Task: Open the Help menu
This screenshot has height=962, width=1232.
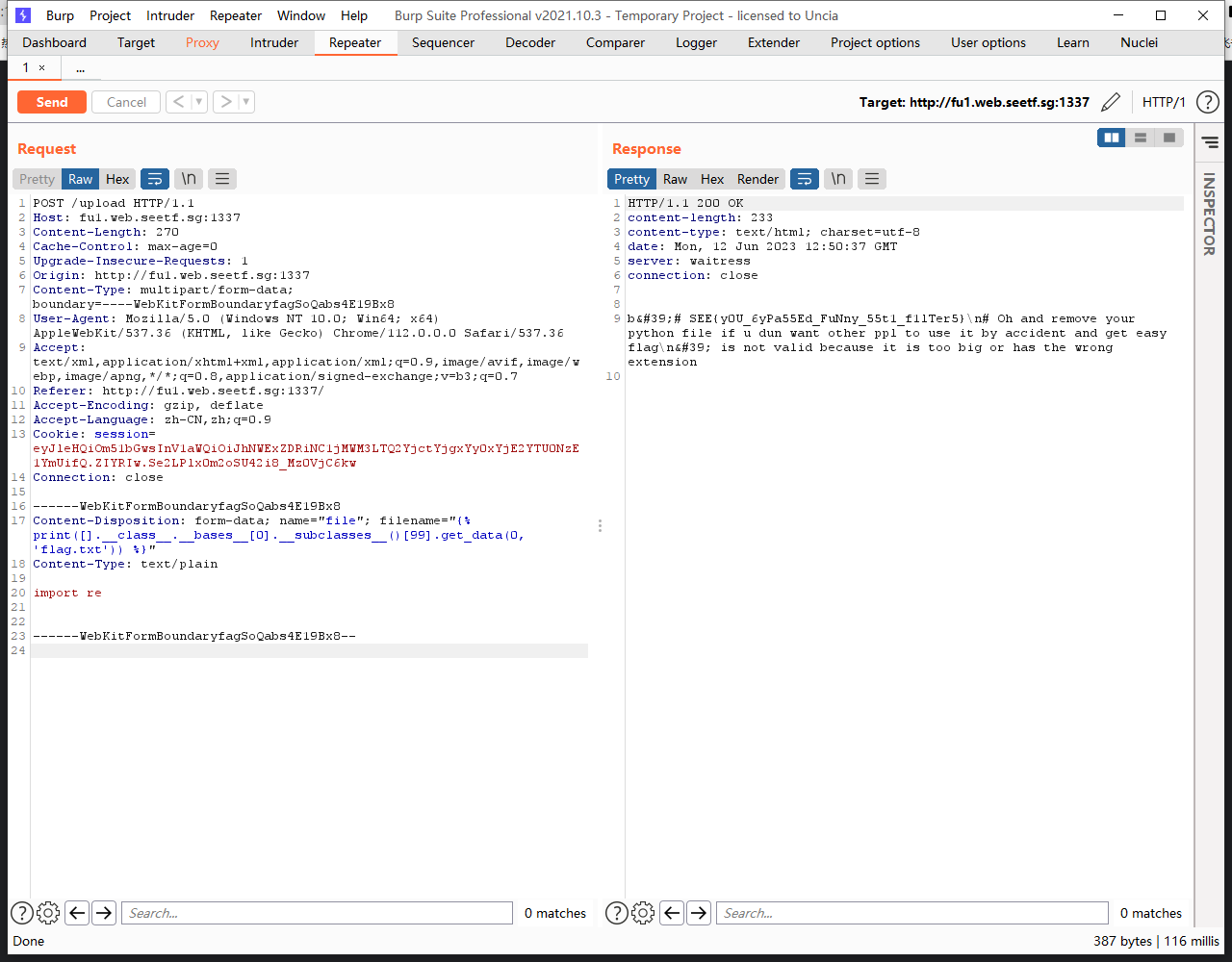Action: click(x=354, y=15)
